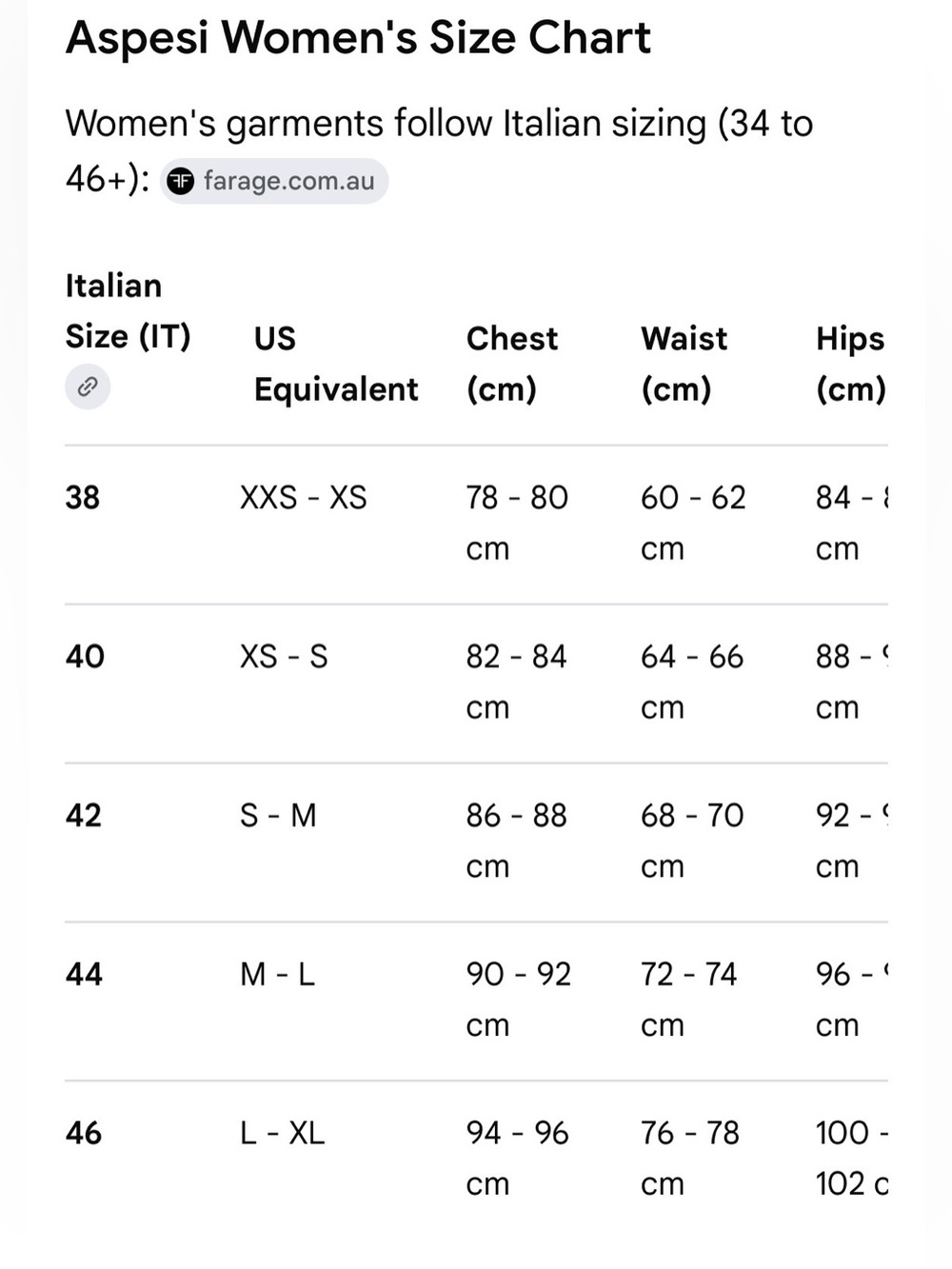
Task: Click the L - XL equivalent cell
Action: (x=283, y=1134)
